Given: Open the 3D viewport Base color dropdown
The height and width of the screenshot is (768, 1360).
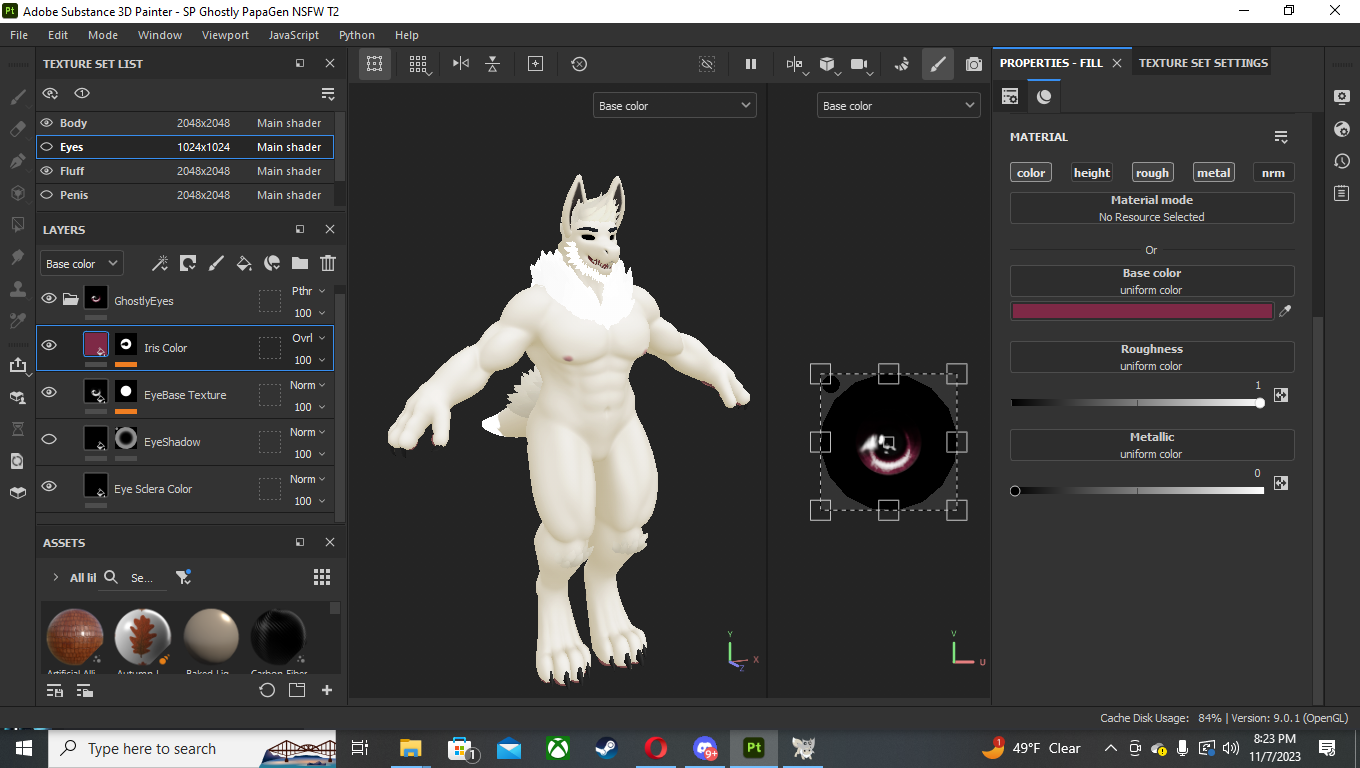Looking at the screenshot, I should tap(674, 106).
